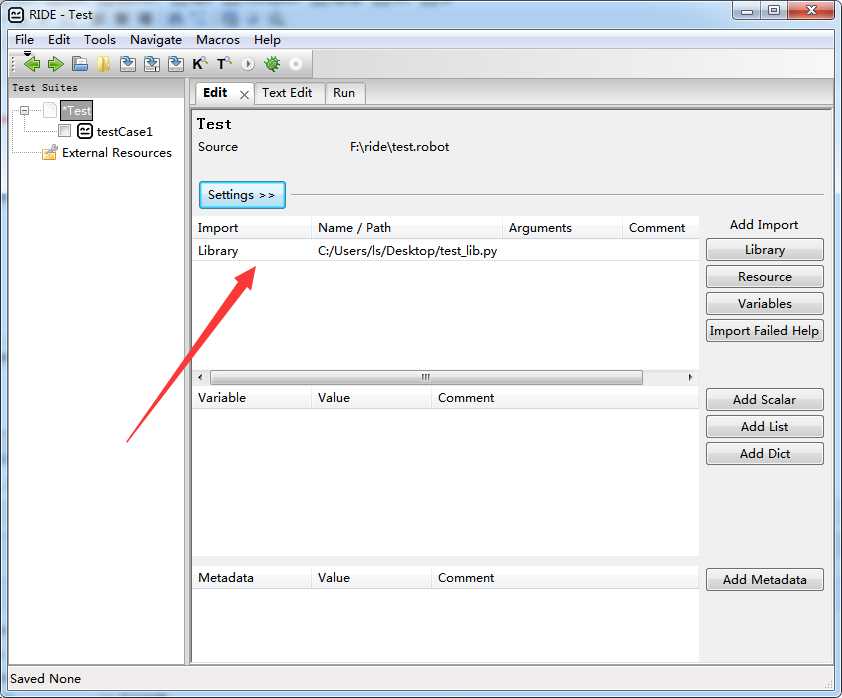Open Search Keywords with K icon
842x698 pixels.
(199, 64)
